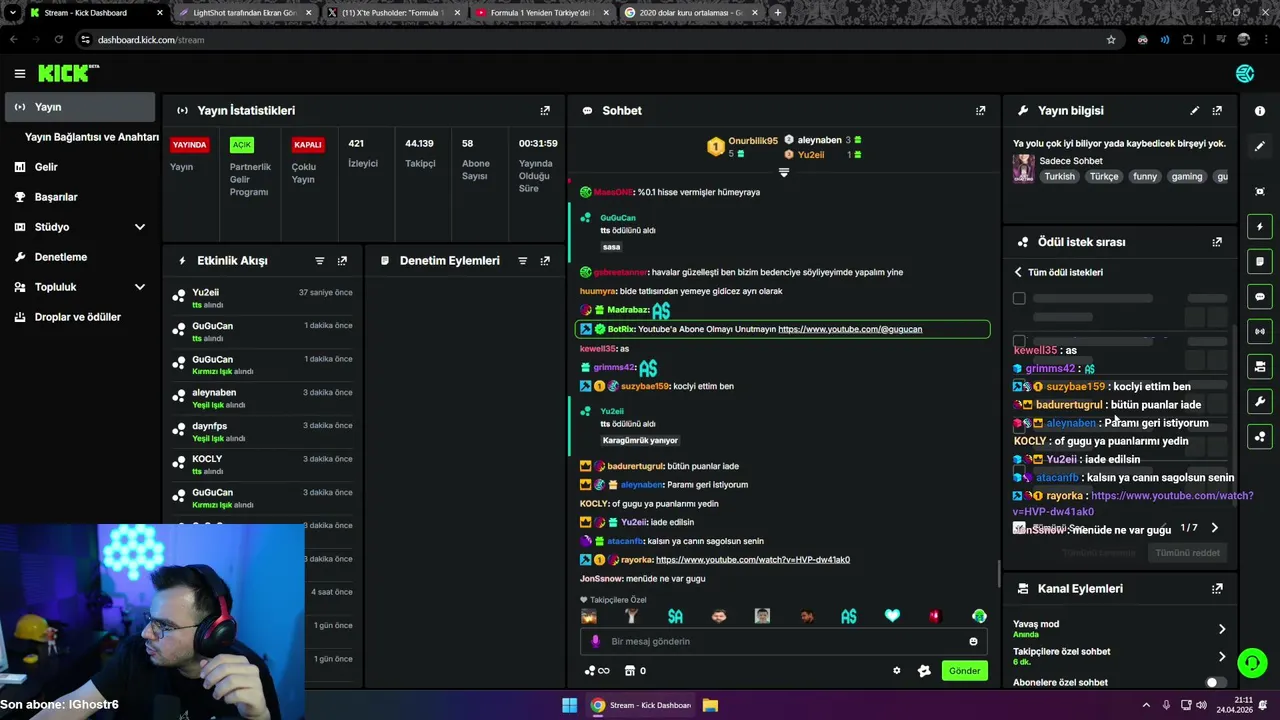The width and height of the screenshot is (1280, 720).
Task: Click the badge icon left of the Gönder button
Action: click(924, 671)
